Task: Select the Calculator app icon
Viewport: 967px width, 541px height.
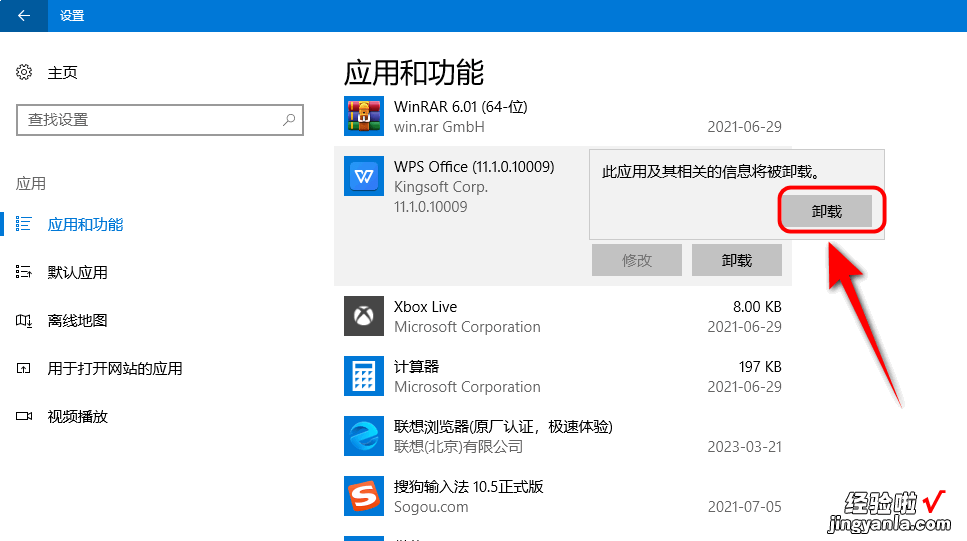Action: (364, 376)
